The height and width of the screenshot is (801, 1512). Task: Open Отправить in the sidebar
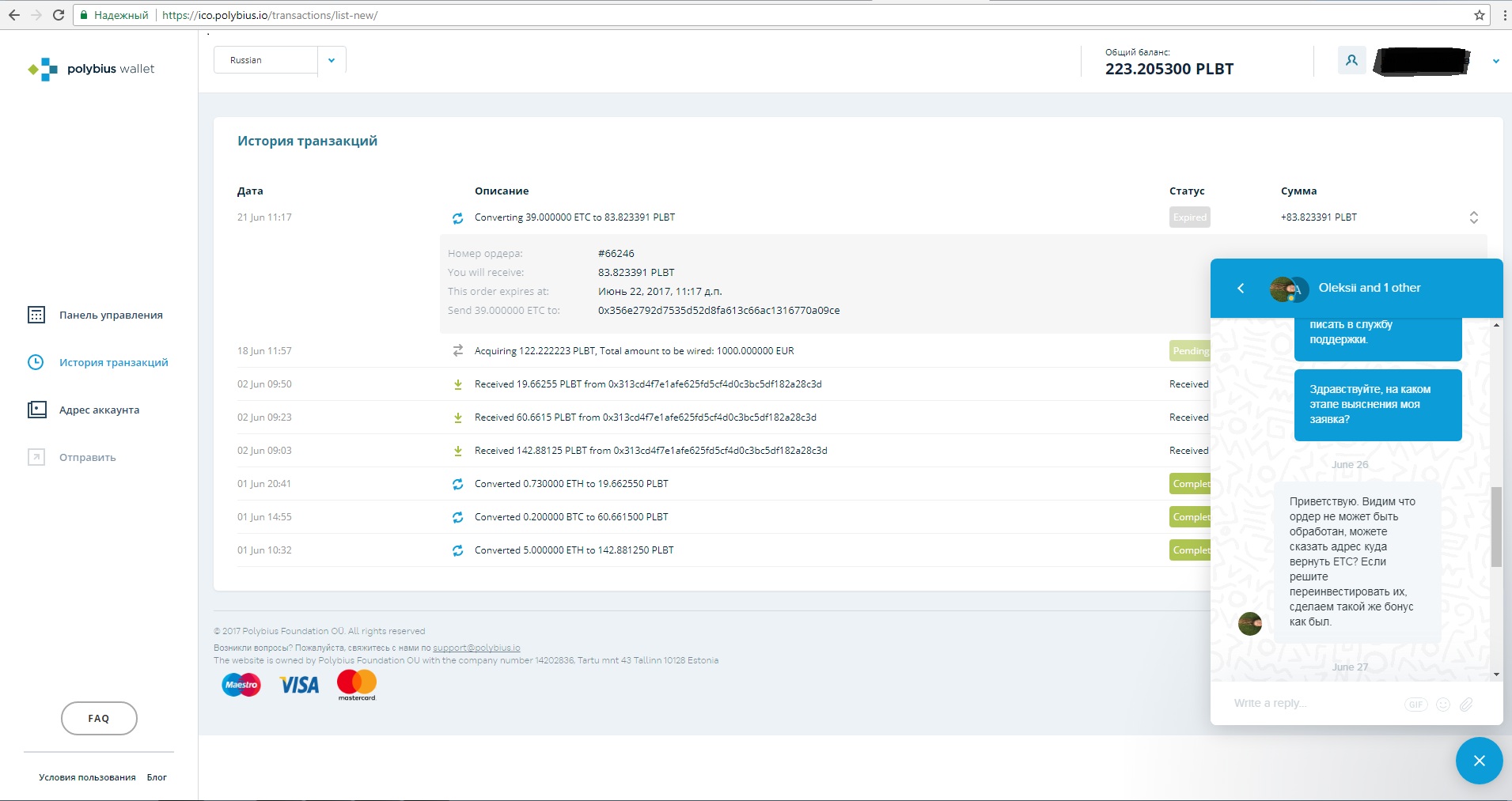point(87,458)
